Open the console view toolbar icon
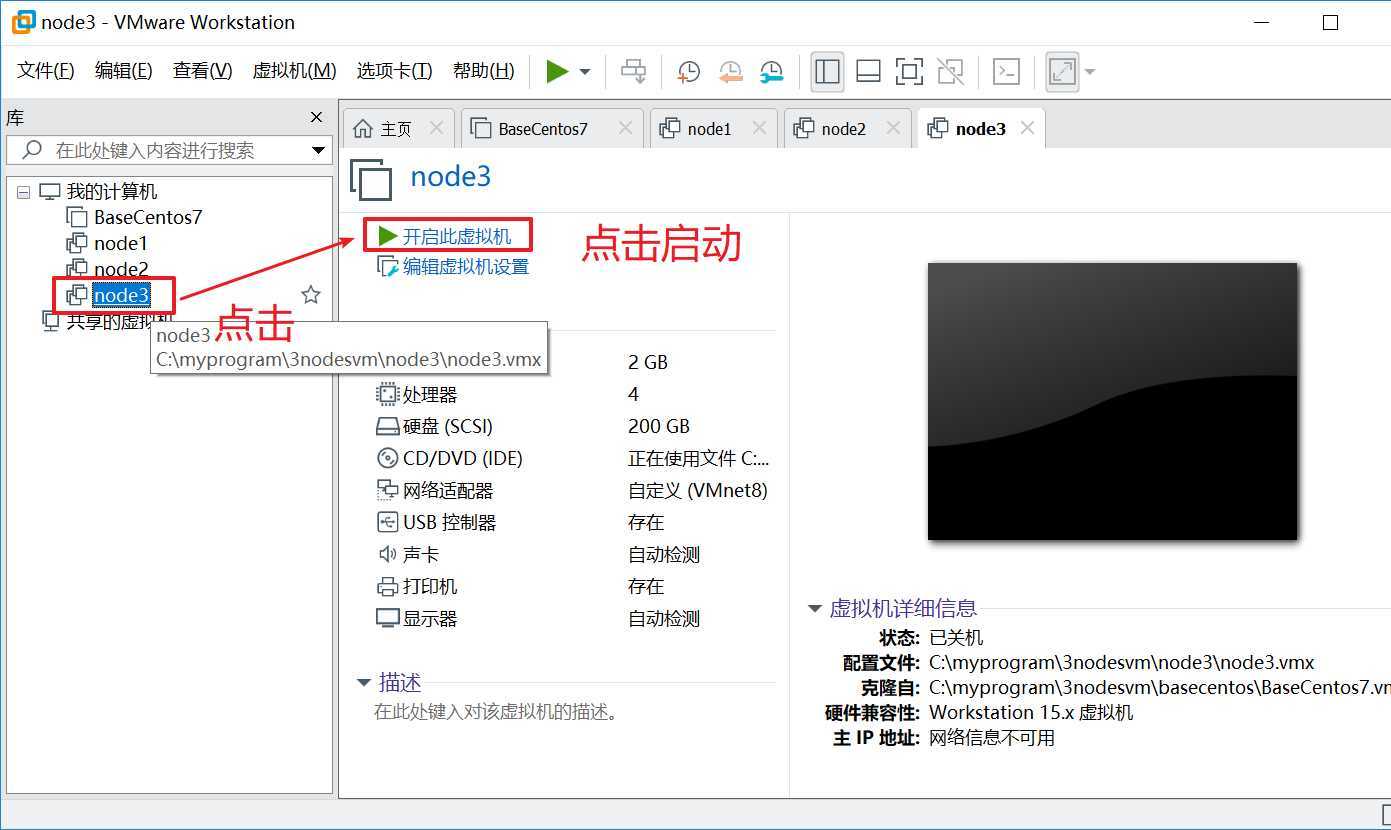This screenshot has height=830, width=1391. click(x=1006, y=71)
